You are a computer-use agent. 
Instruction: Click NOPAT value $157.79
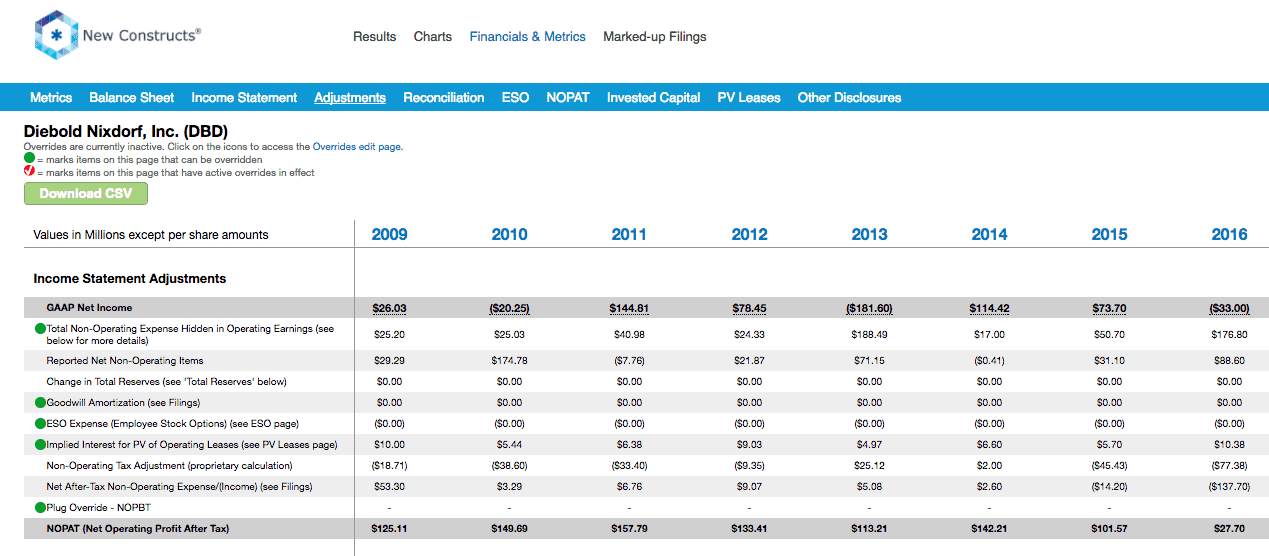point(630,529)
